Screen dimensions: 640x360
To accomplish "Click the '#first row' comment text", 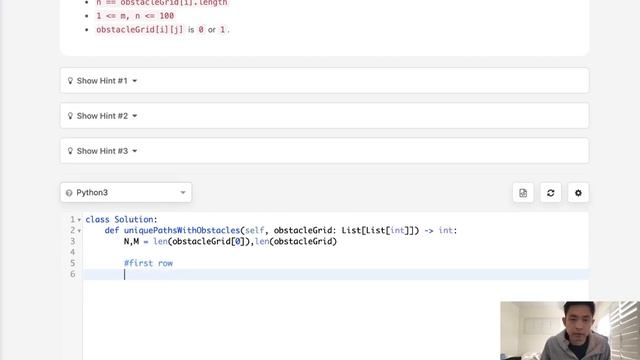I will pyautogui.click(x=149, y=263).
